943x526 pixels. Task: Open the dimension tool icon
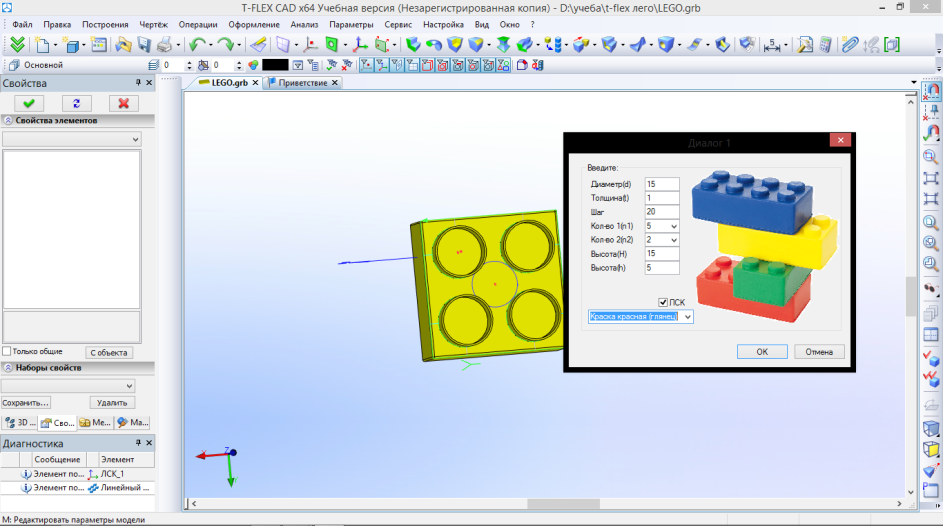pyautogui.click(x=772, y=45)
